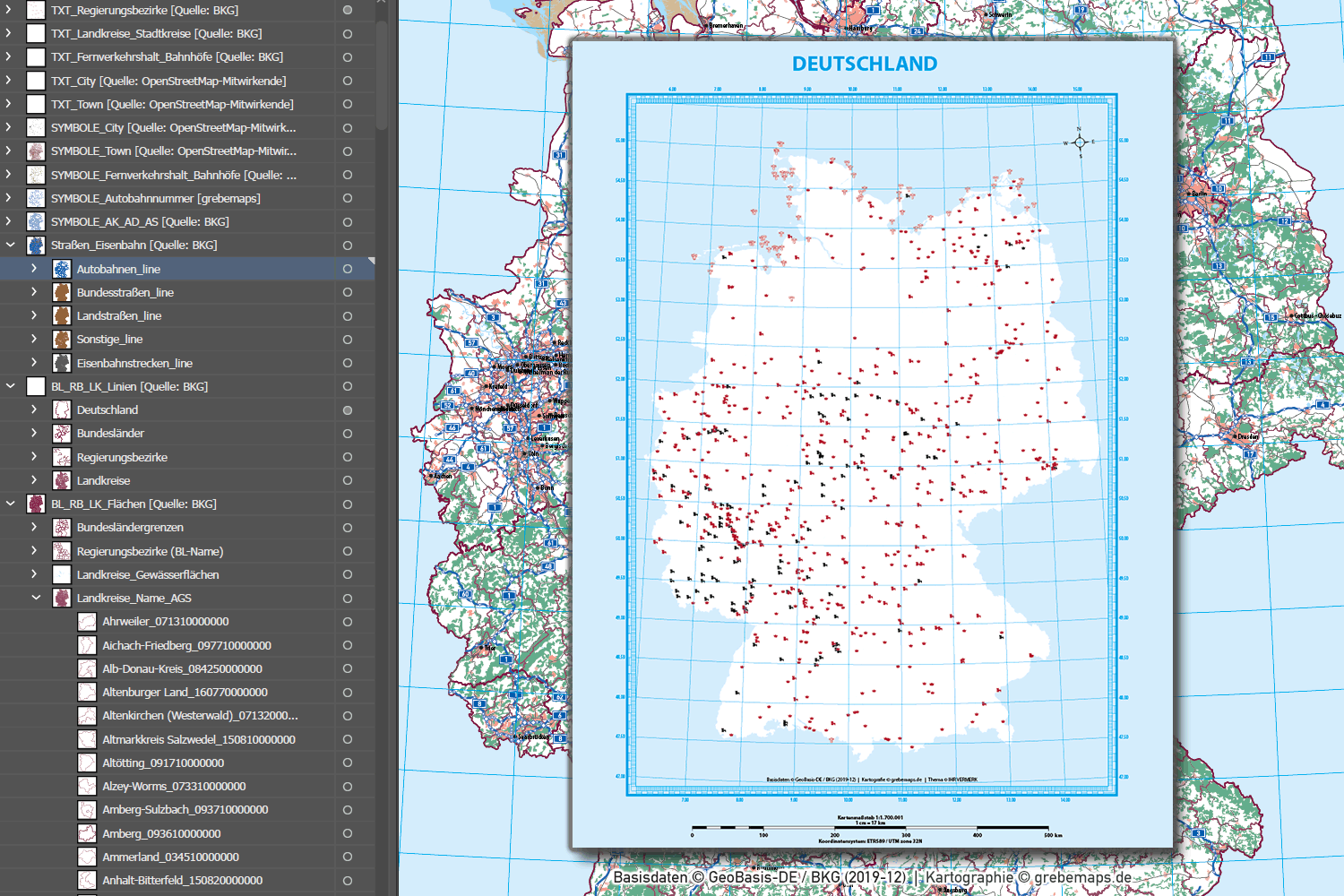1344x896 pixels.
Task: Click the DEUTSCHLAND map title
Action: 865,65
